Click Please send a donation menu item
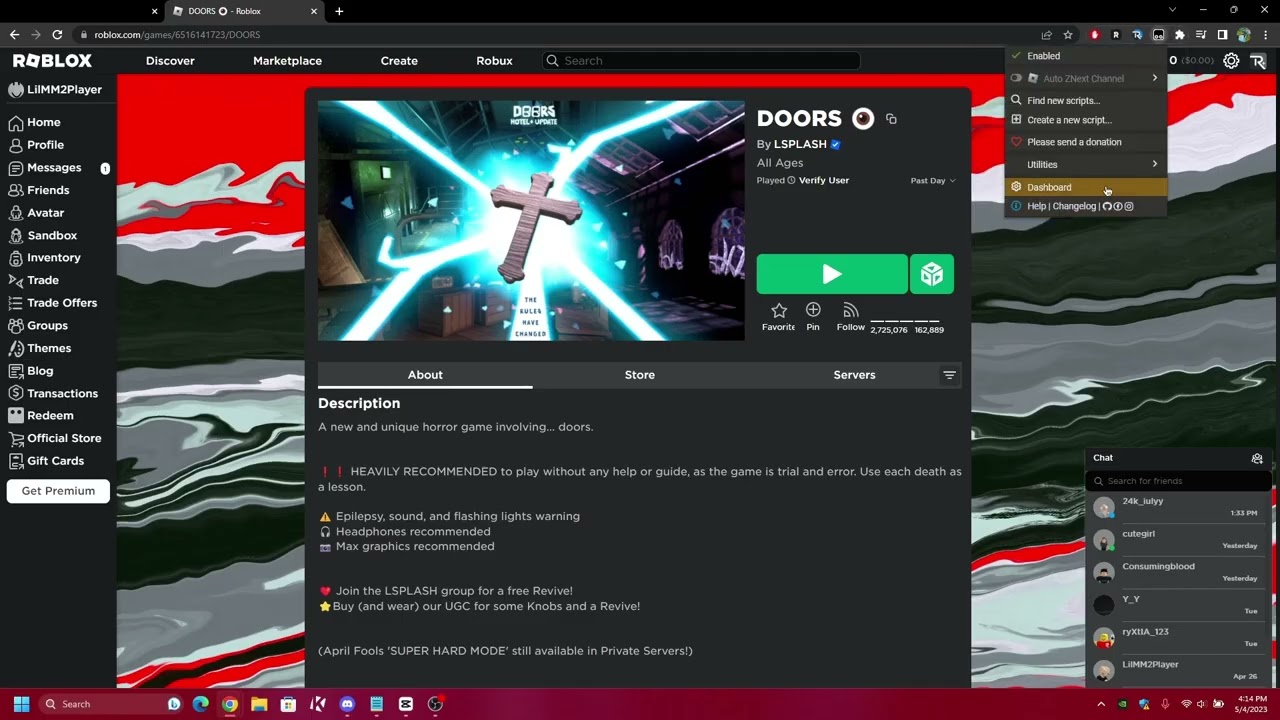The image size is (1280, 720). tap(1086, 142)
